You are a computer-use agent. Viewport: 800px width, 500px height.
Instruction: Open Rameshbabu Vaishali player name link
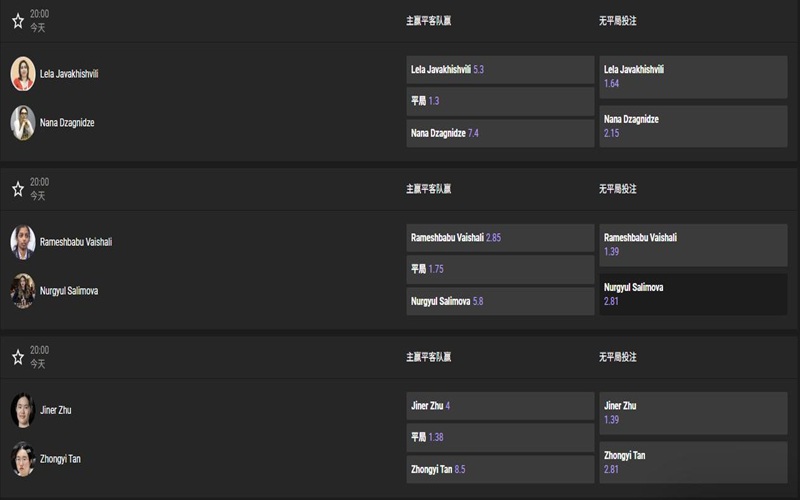(76, 242)
